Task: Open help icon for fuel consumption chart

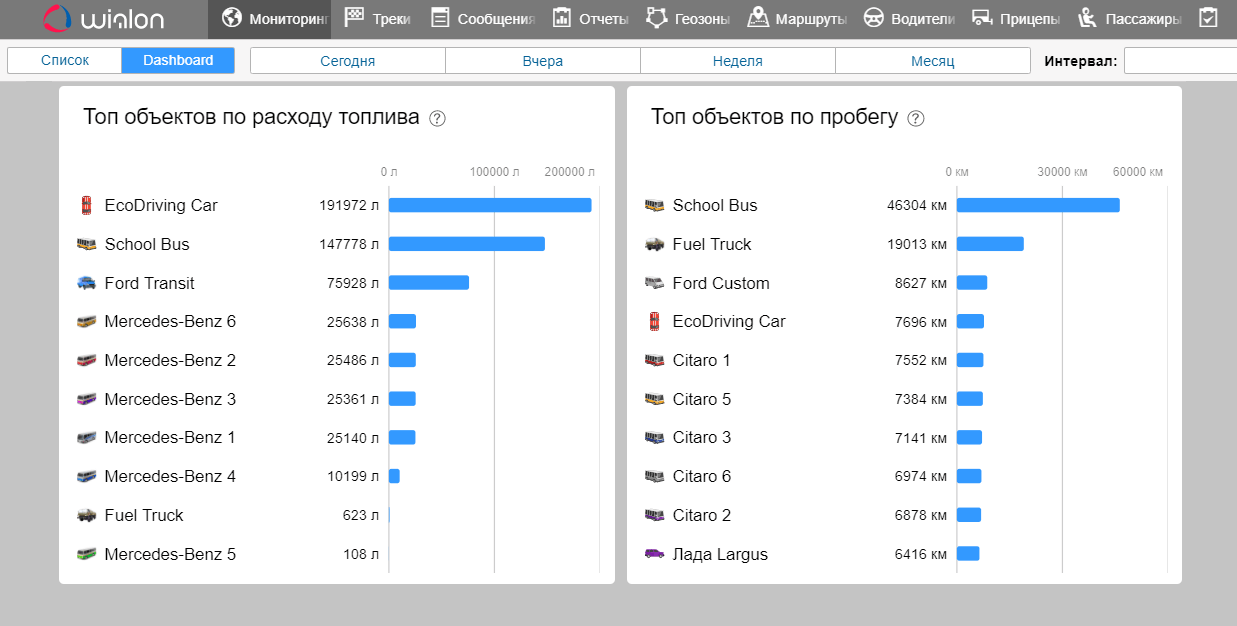Action: tap(437, 118)
